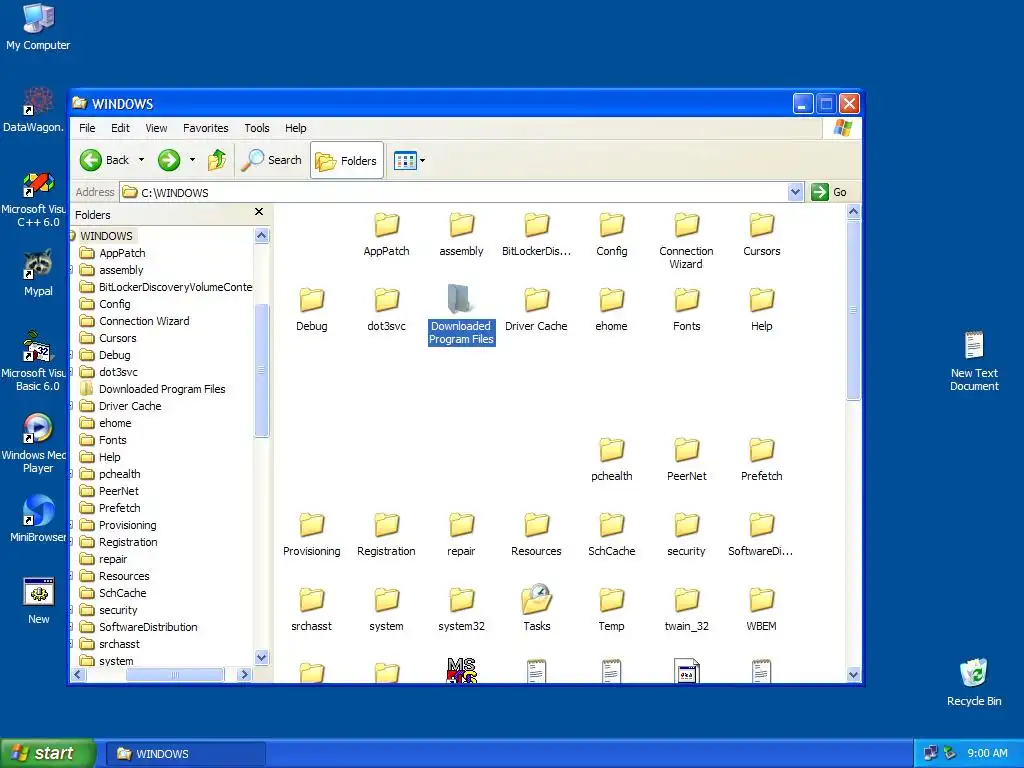
Task: Open the Tools menu
Action: (x=257, y=128)
